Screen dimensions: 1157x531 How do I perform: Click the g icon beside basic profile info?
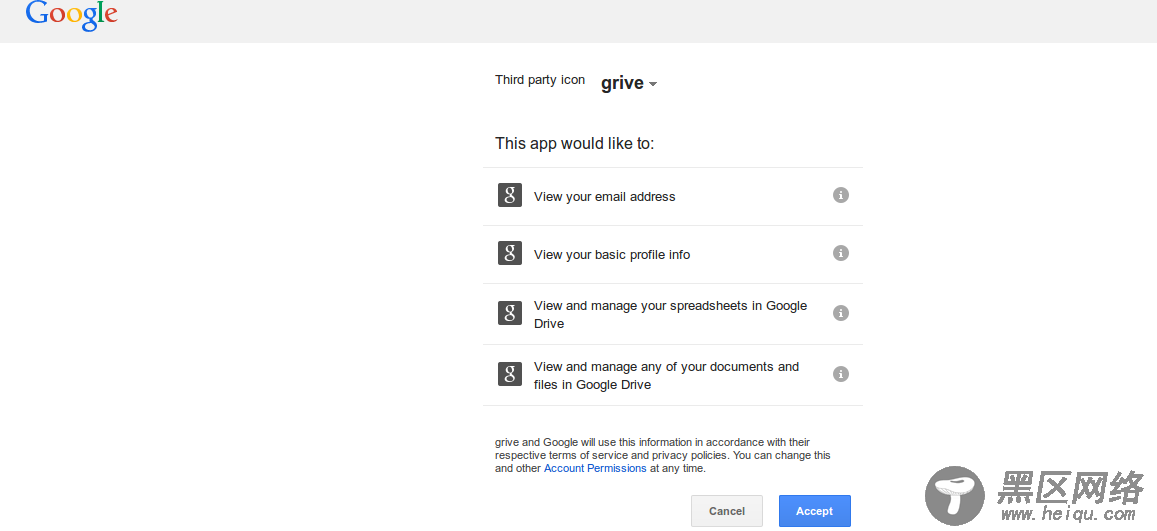510,254
